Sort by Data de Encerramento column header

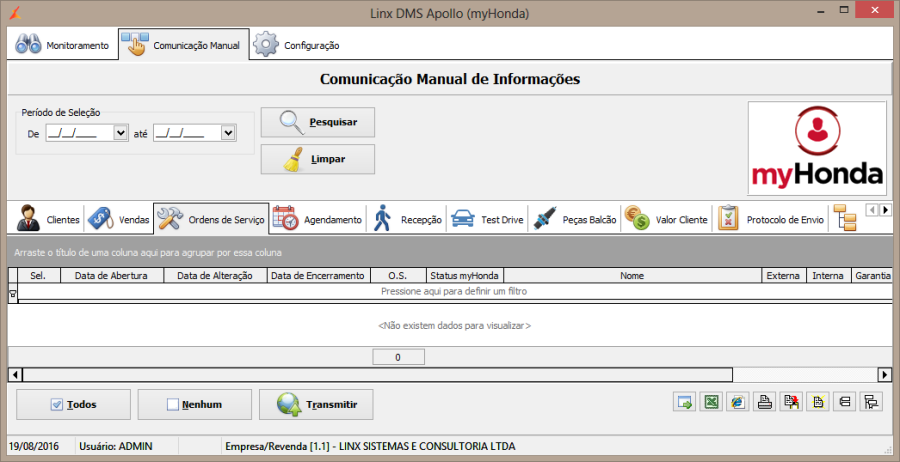click(319, 275)
